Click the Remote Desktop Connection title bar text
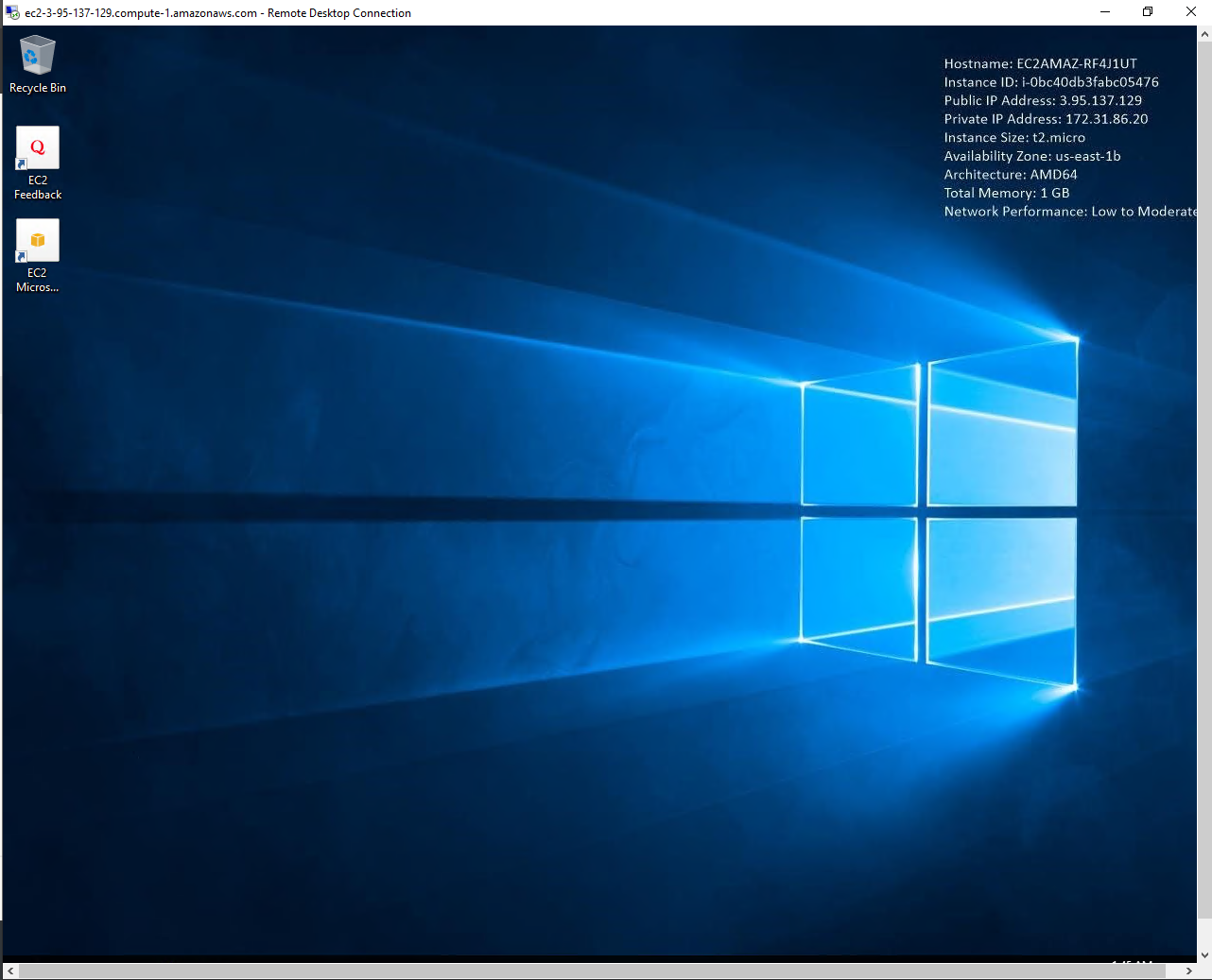The image size is (1212, 980). click(218, 13)
